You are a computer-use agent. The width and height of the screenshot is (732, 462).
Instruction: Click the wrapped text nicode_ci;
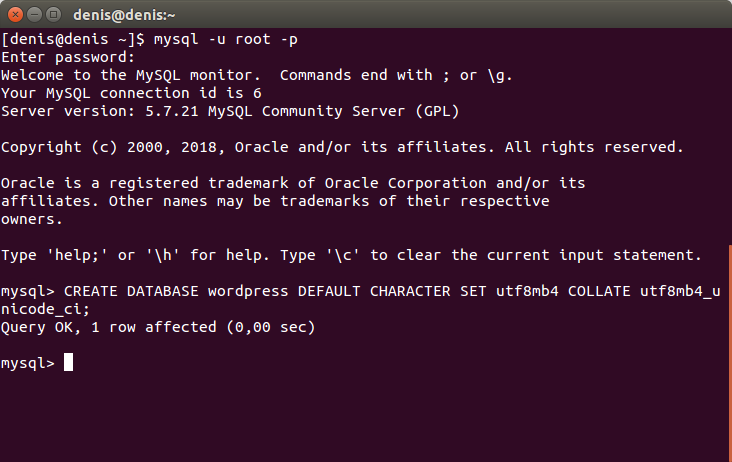45,309
